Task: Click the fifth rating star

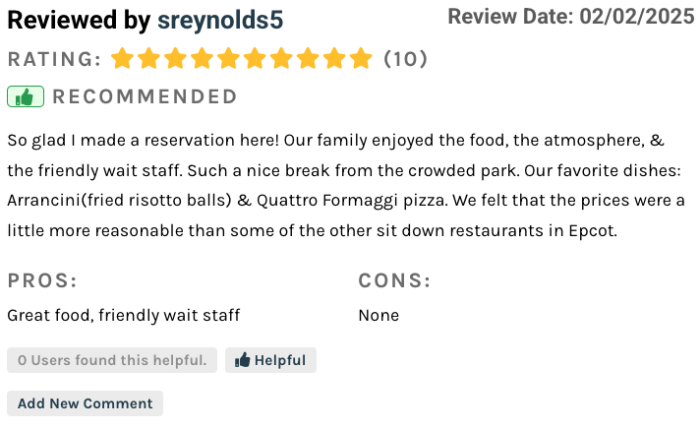Action: [229, 58]
